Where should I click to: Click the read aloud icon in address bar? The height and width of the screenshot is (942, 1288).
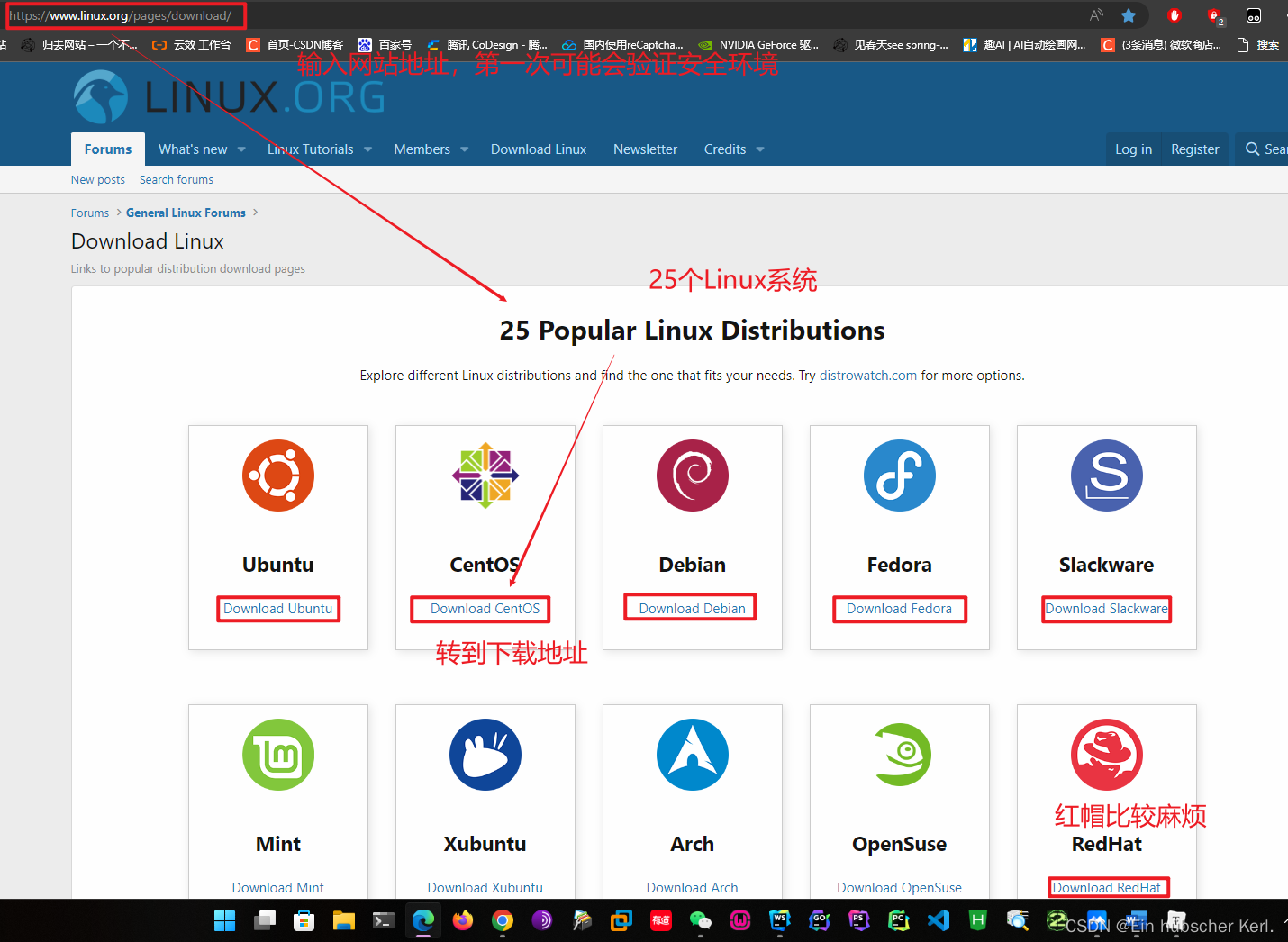click(1096, 15)
